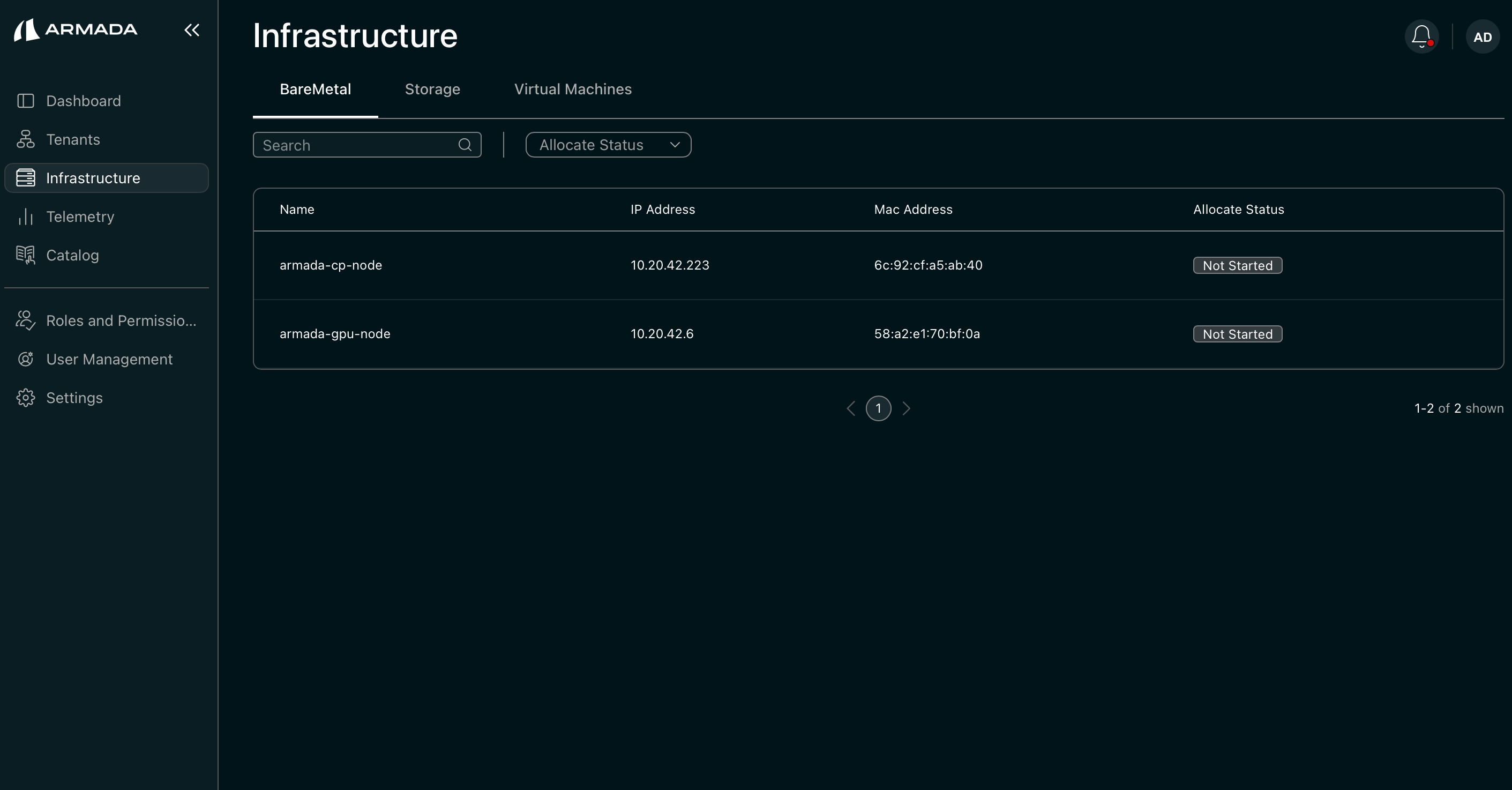Click the Infrastructure sidebar icon

pyautogui.click(x=25, y=178)
